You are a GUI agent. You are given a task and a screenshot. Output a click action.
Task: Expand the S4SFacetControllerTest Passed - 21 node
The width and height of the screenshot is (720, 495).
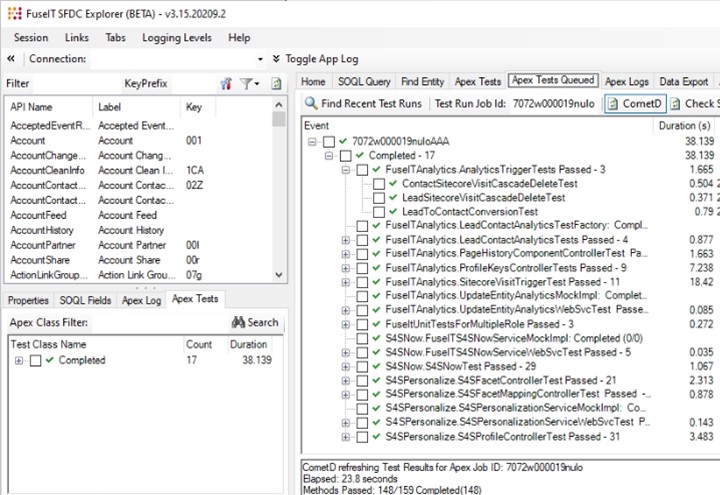[345, 381]
